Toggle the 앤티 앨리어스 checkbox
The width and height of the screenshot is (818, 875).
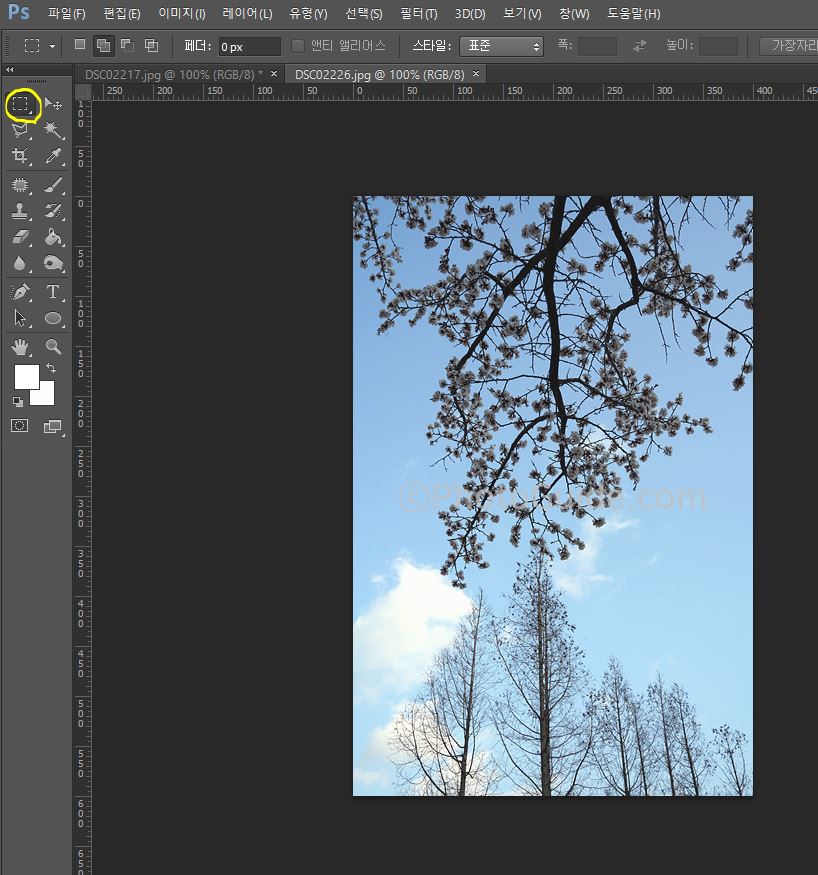point(298,46)
